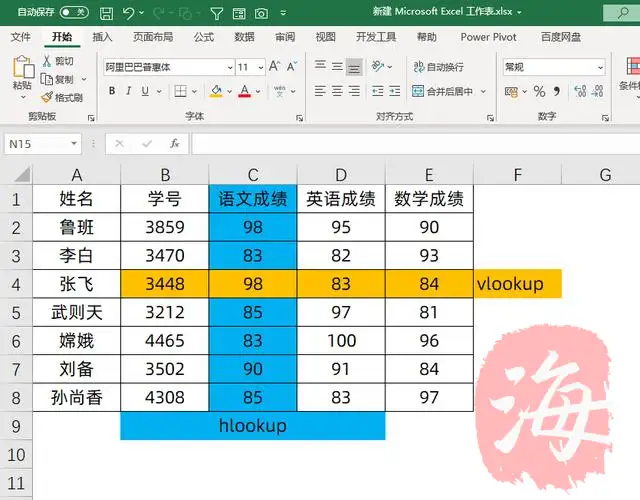Toggle the AutoSave switch

coord(74,13)
